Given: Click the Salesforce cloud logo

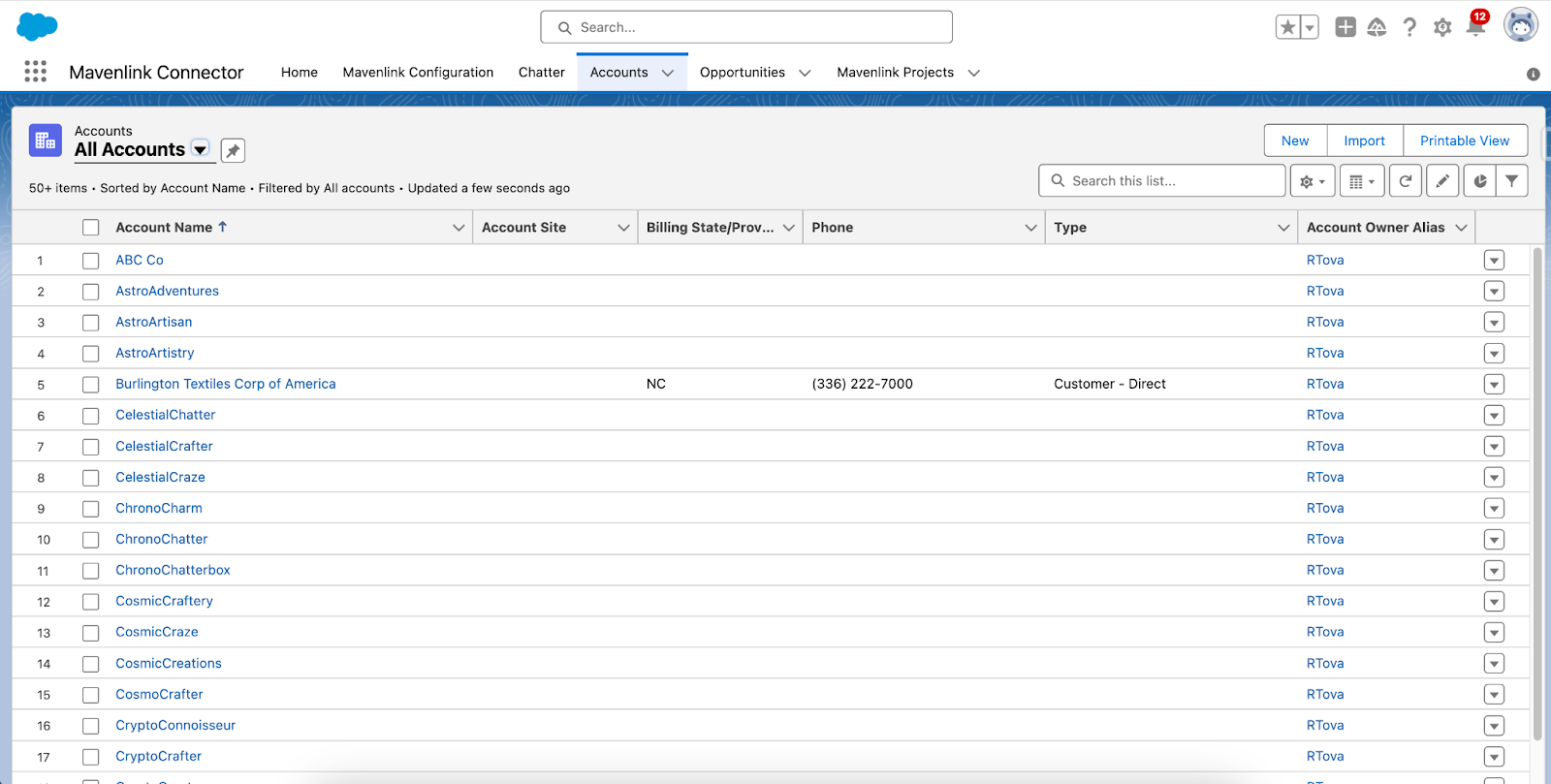Looking at the screenshot, I should (37, 26).
